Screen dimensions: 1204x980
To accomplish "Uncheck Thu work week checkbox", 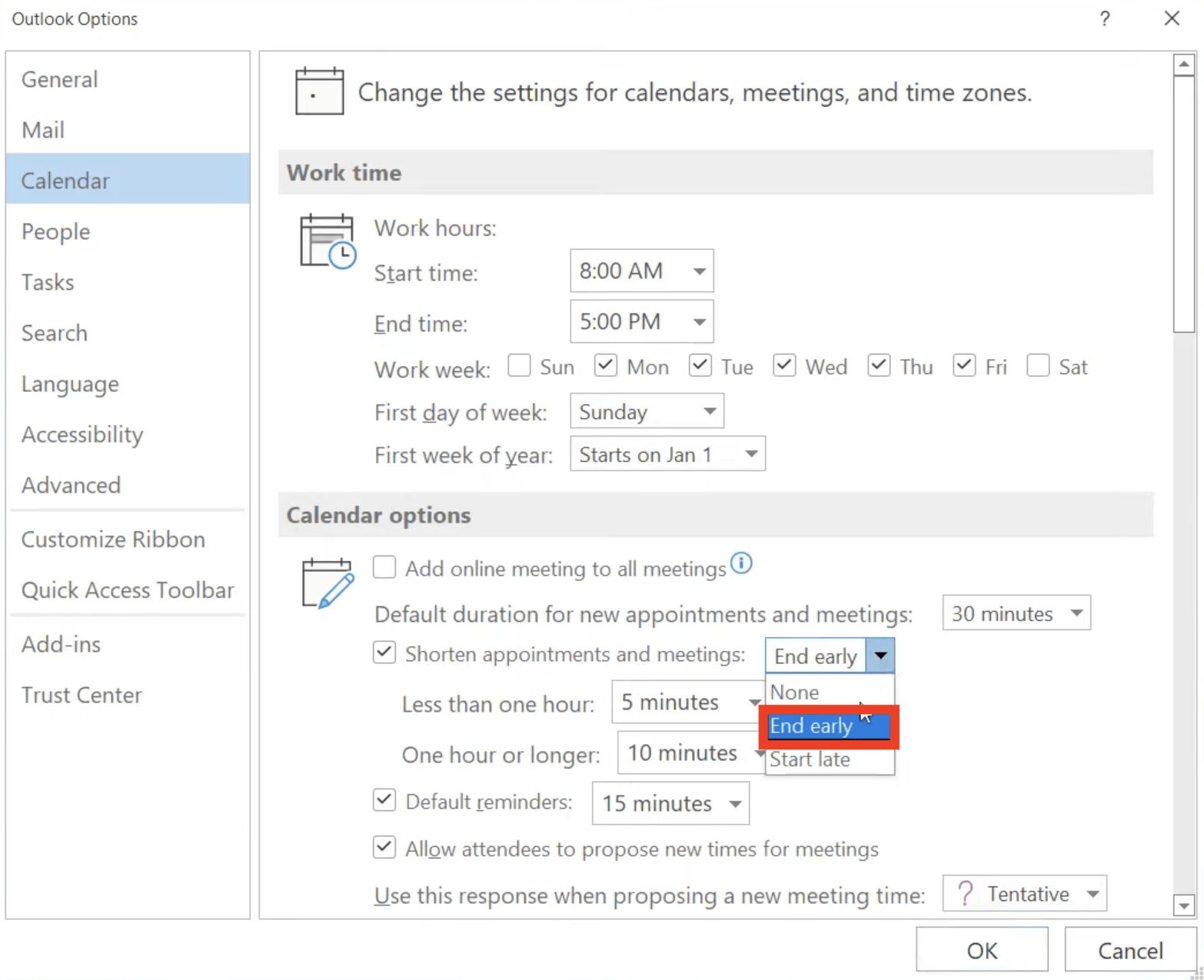I will (879, 365).
